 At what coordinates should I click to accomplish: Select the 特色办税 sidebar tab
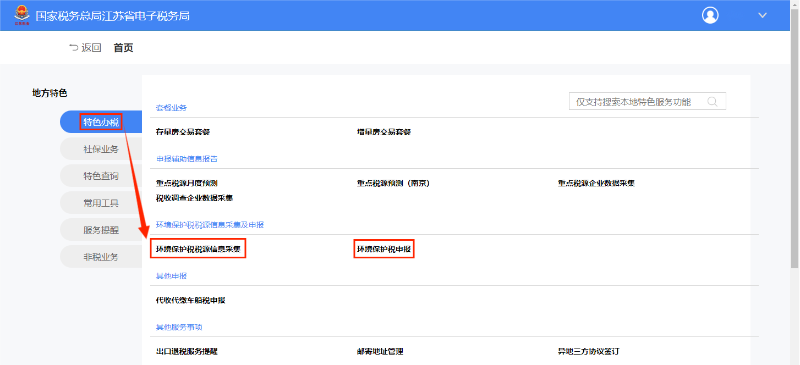tap(101, 121)
